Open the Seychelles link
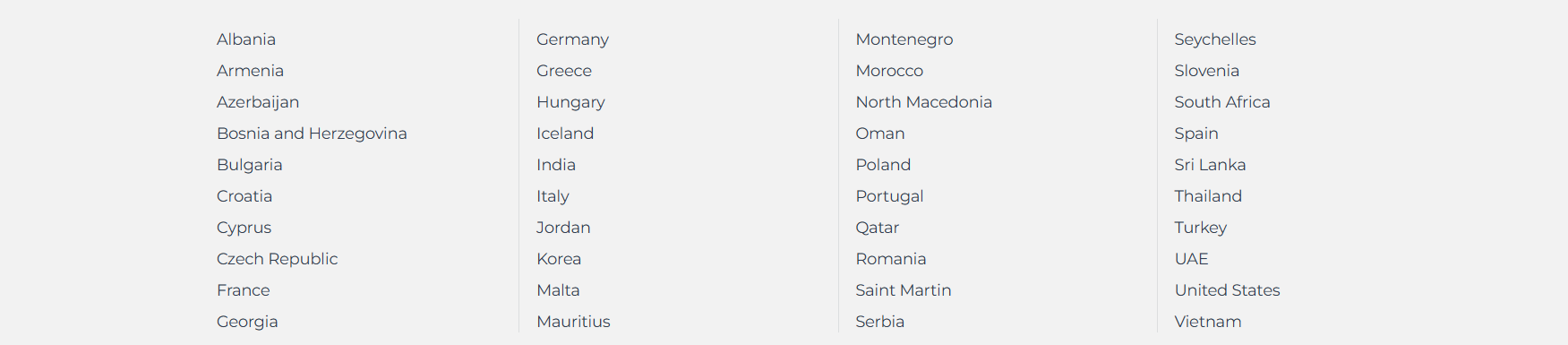1568x345 pixels. [1215, 39]
